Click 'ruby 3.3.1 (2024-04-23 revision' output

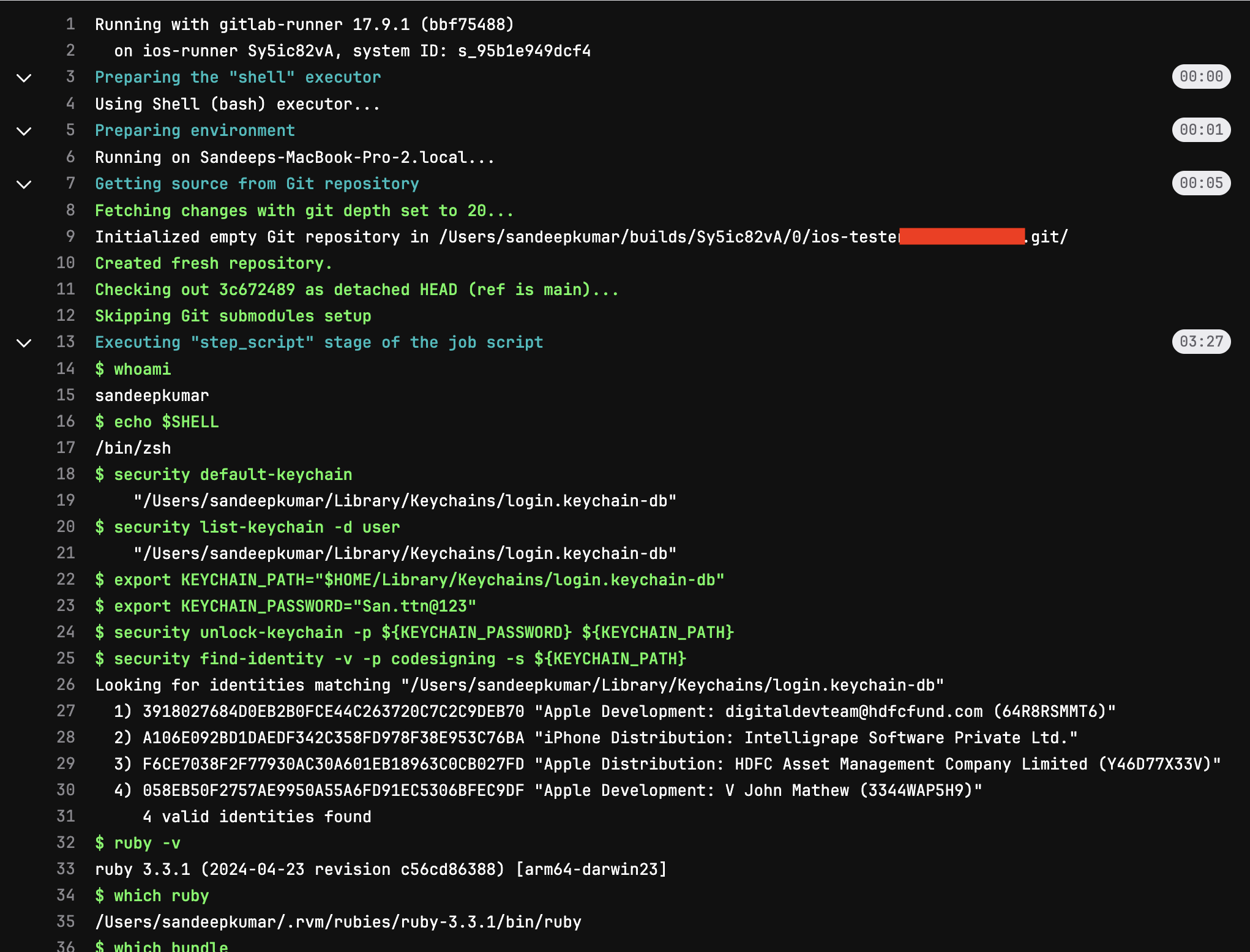381,869
